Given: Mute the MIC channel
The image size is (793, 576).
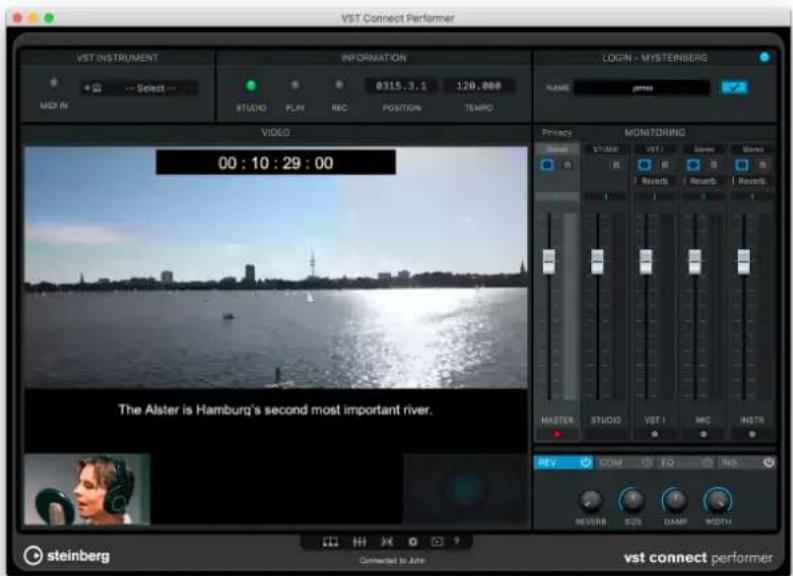Looking at the screenshot, I should click(714, 165).
